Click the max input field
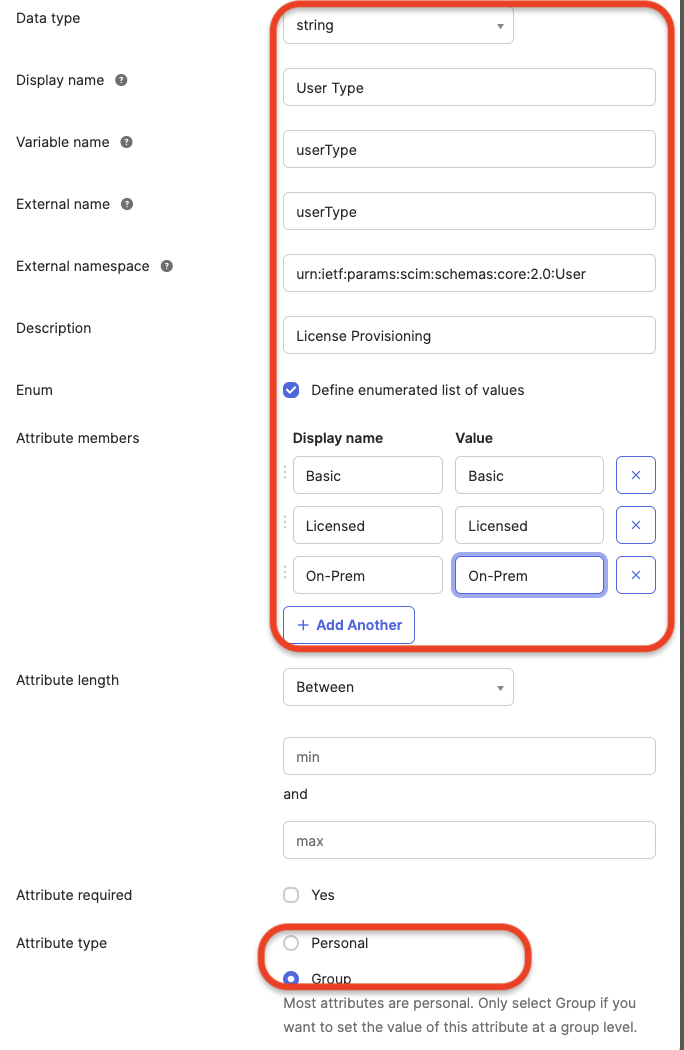 (469, 840)
